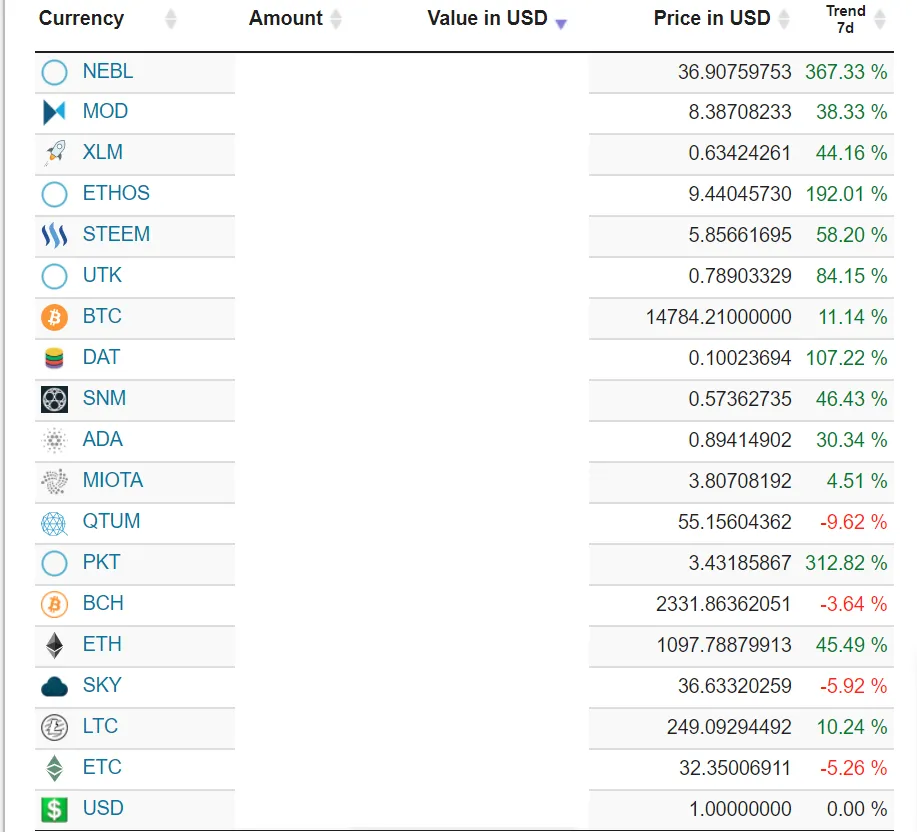Open the ADA currency link
Viewport: 917px width, 832px height.
tap(103, 439)
